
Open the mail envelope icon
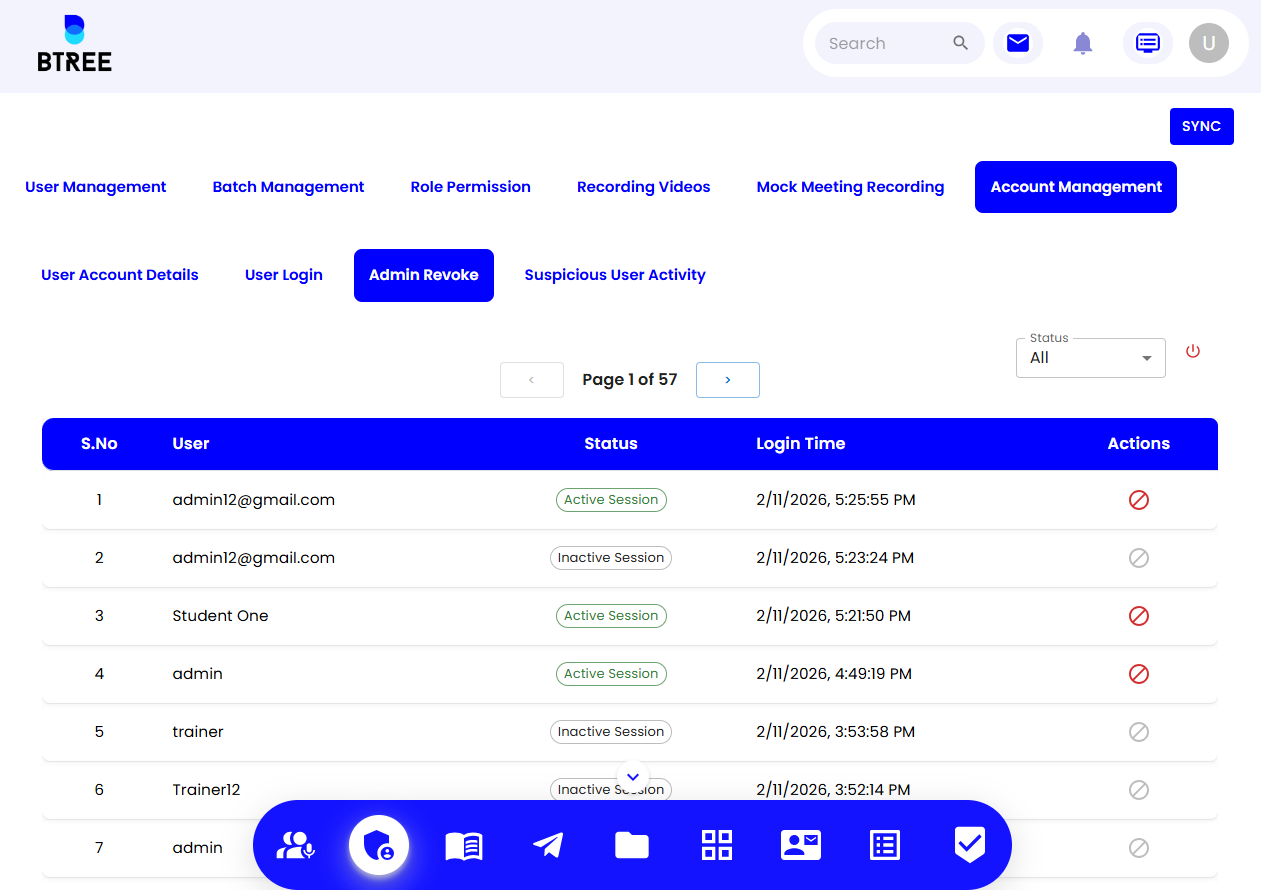(x=1018, y=43)
